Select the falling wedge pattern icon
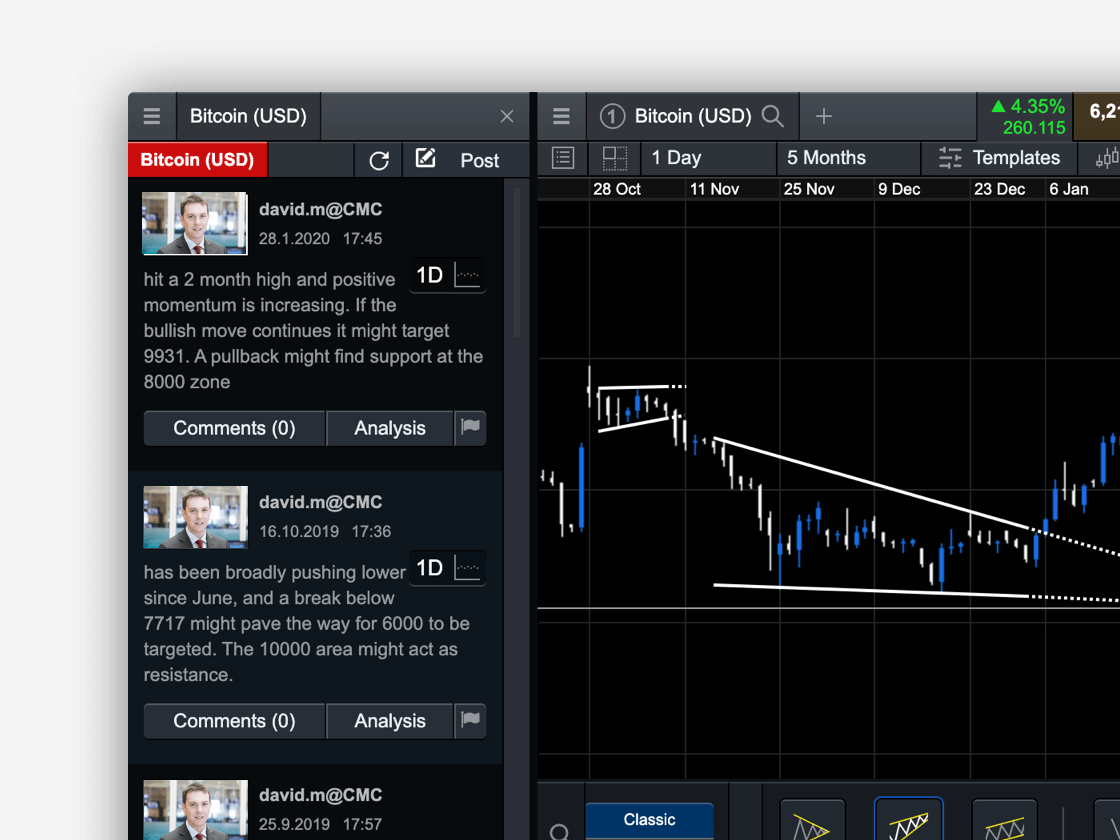The image size is (1120, 840). (x=812, y=821)
